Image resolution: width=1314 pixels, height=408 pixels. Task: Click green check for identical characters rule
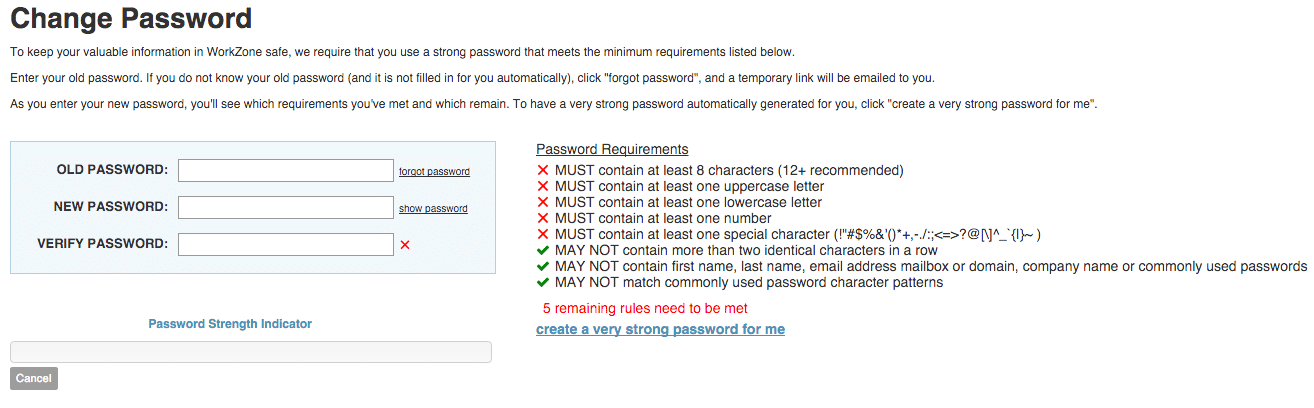tap(543, 251)
